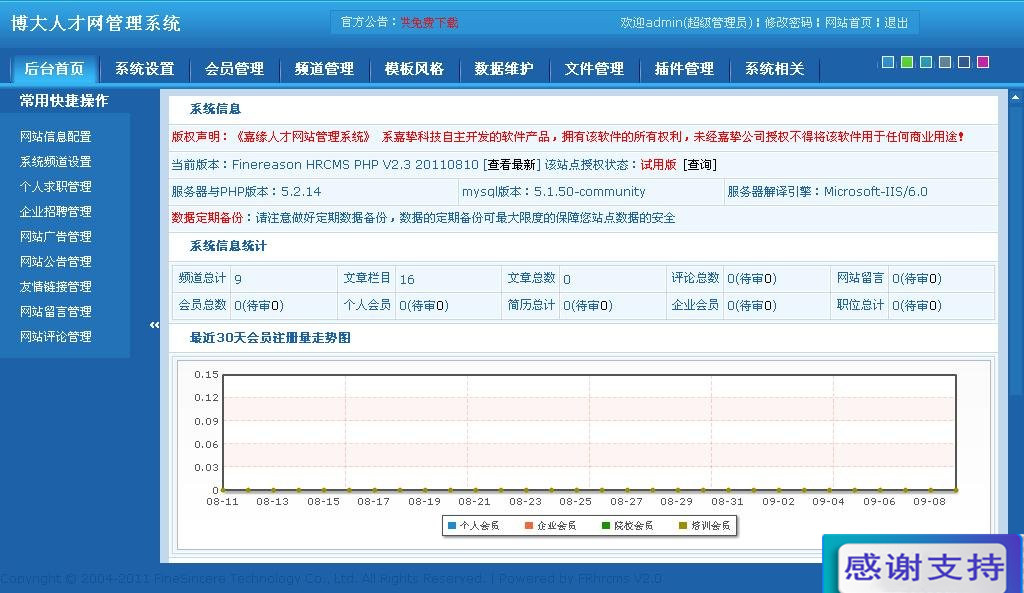1024x593 pixels.
Task: Click the 简历总计 0(待审0) cell
Action: tap(588, 305)
